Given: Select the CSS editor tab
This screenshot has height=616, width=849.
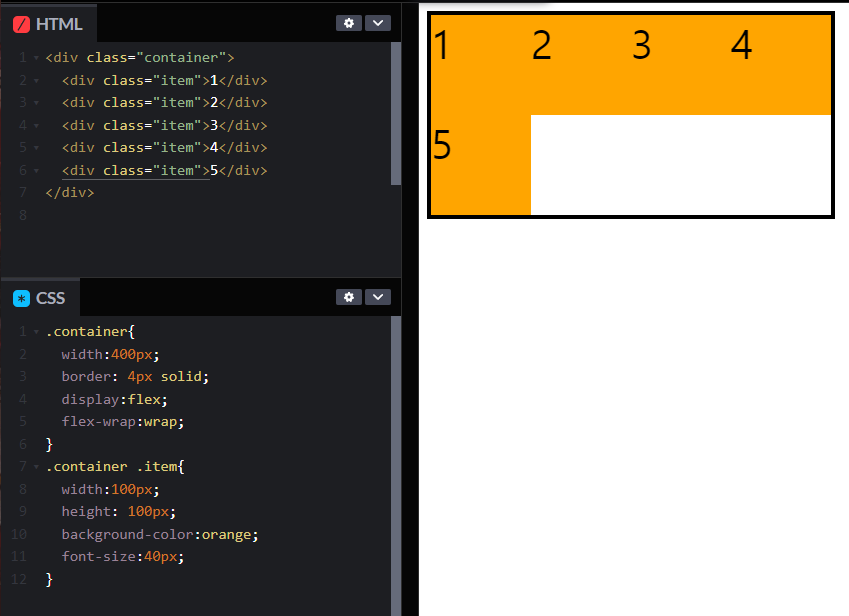Looking at the screenshot, I should click(x=40, y=298).
